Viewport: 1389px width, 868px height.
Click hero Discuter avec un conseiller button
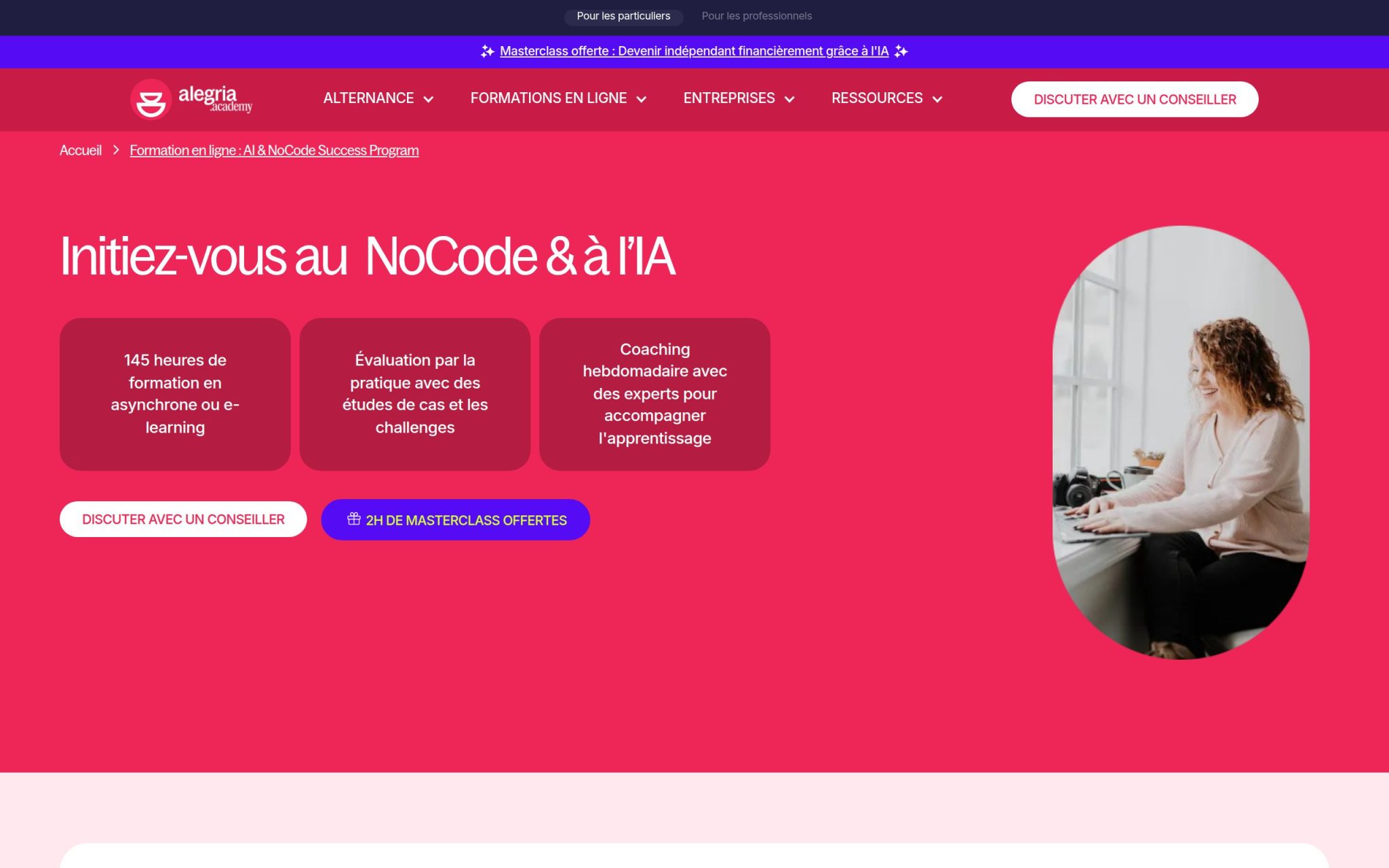point(183,519)
